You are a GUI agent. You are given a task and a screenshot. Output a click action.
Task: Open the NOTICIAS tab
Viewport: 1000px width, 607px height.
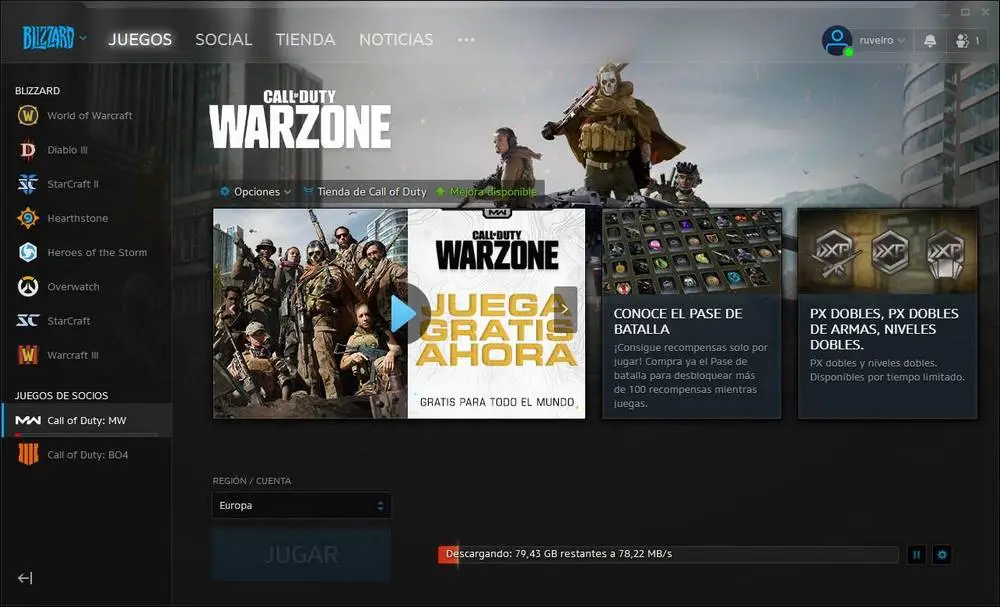396,40
